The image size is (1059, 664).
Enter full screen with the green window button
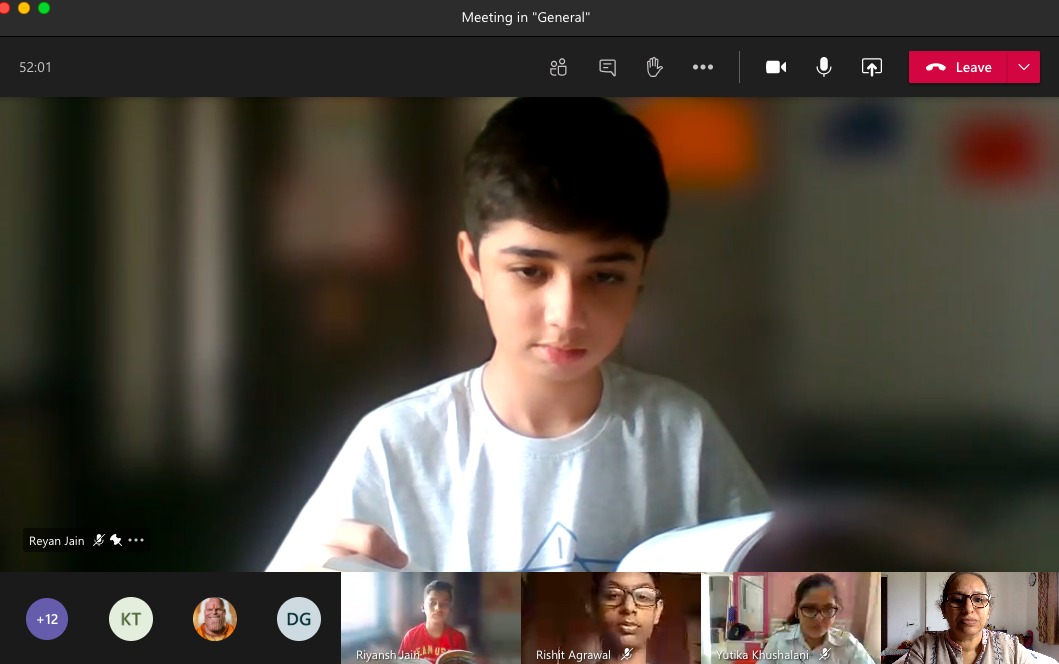[44, 8]
